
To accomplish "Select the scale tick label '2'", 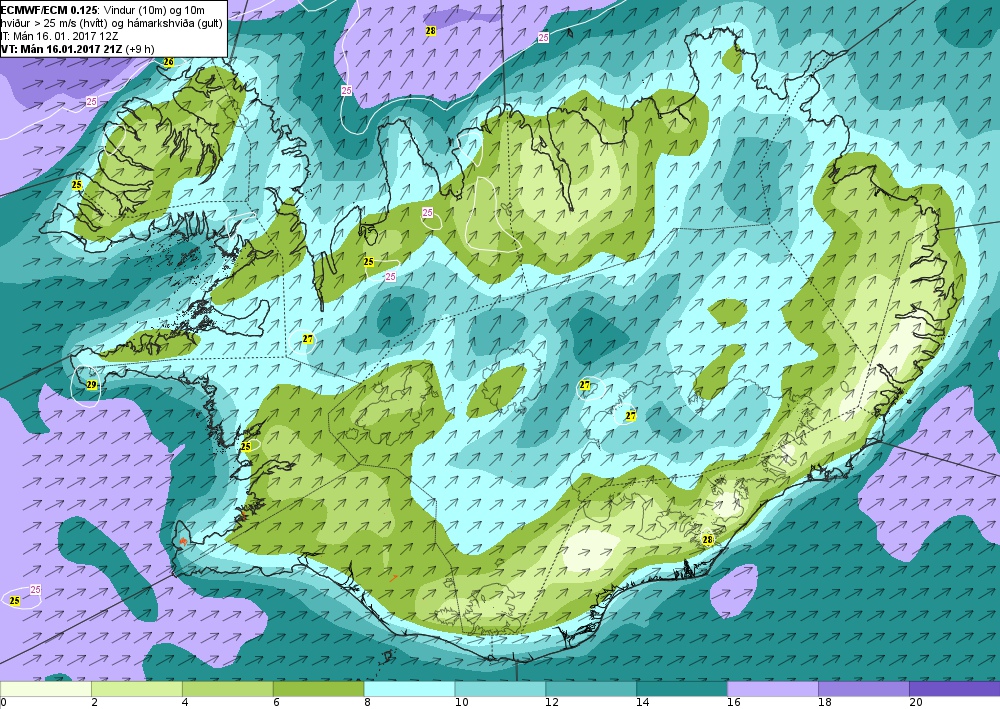I will [94, 703].
